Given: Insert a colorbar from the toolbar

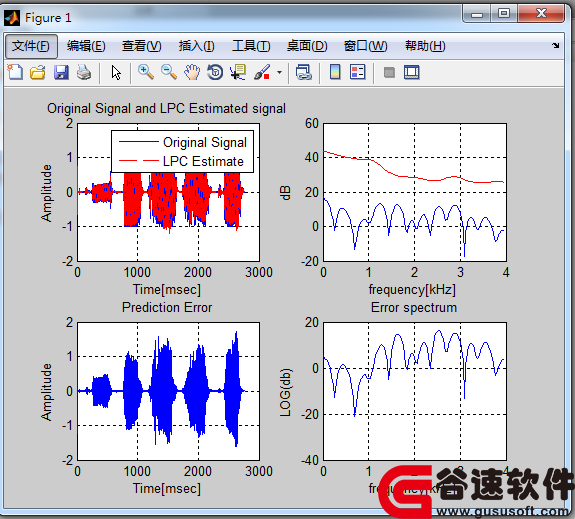Looking at the screenshot, I should (335, 72).
